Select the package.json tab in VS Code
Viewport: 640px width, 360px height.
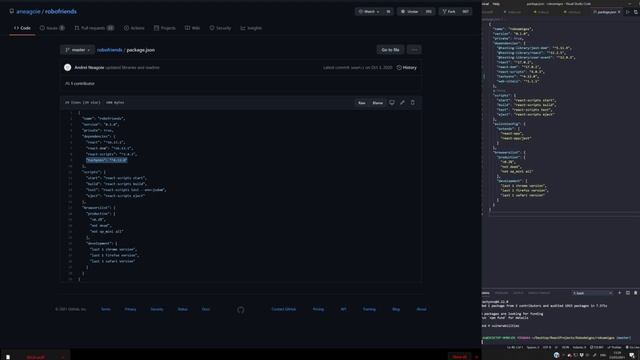click(606, 12)
